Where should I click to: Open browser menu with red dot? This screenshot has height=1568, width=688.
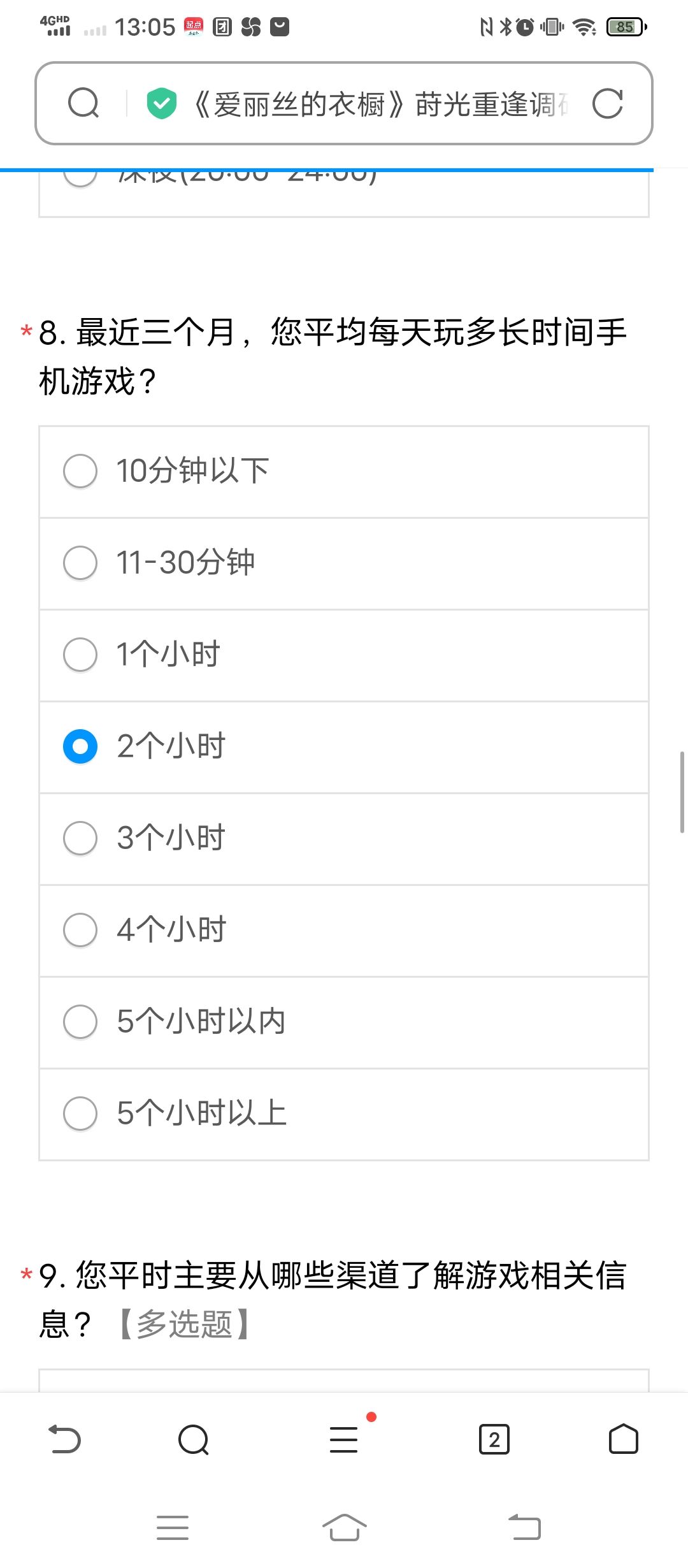[x=345, y=1439]
